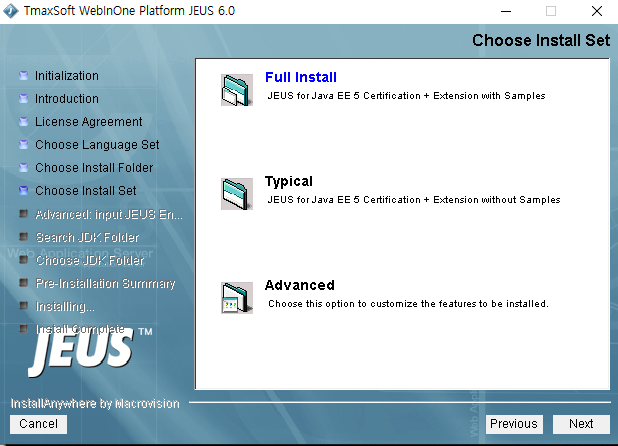The image size is (618, 446).
Task: Click the License Agreement step bullet icon
Action: pos(24,122)
